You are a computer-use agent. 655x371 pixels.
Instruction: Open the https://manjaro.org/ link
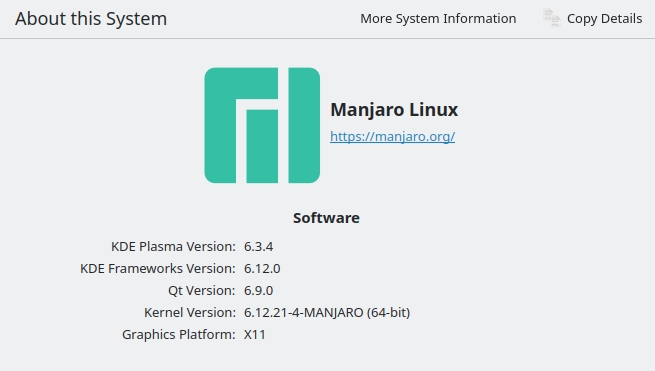pyautogui.click(x=392, y=136)
